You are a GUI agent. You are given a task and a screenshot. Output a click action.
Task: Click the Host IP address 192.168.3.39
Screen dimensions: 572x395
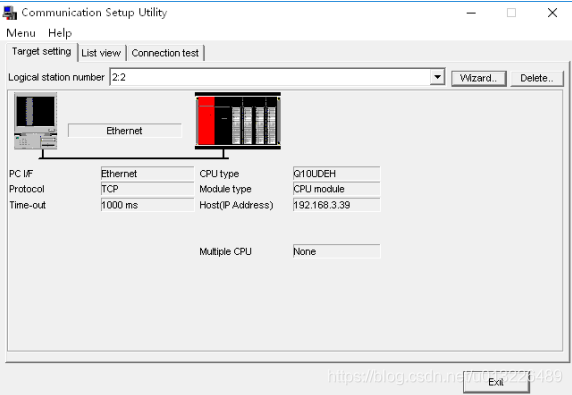point(336,205)
